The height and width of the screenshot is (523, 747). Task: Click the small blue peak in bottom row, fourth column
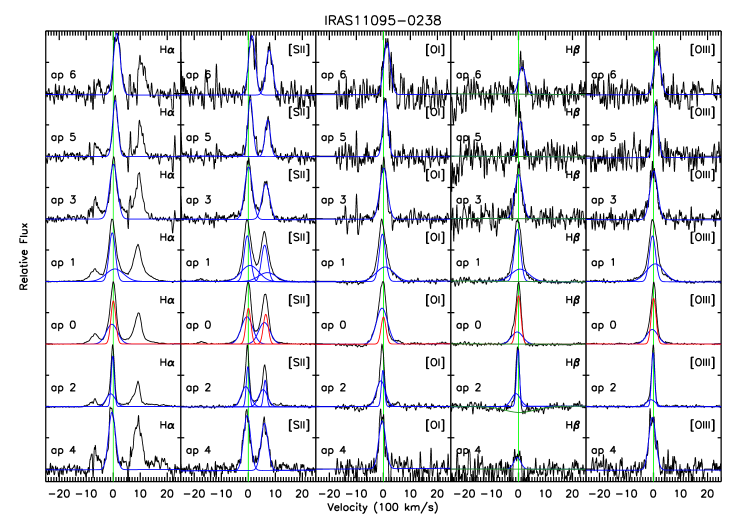517,462
